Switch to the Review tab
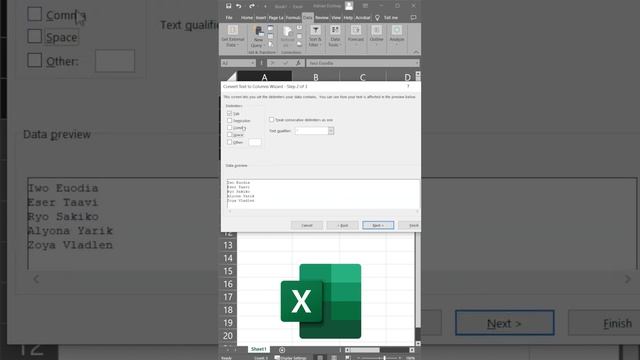The width and height of the screenshot is (640, 360). coord(322,18)
